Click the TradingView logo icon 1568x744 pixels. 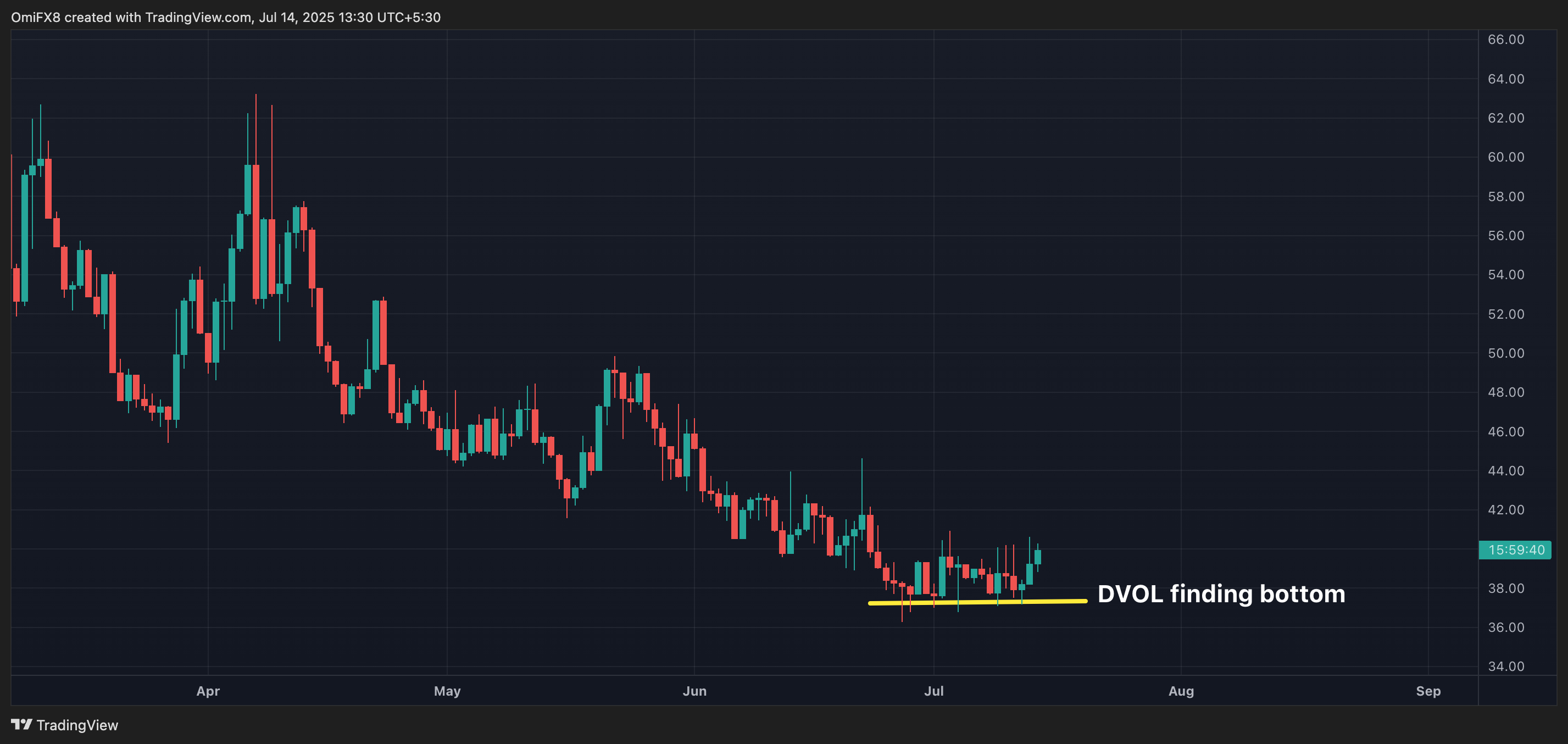[x=21, y=725]
